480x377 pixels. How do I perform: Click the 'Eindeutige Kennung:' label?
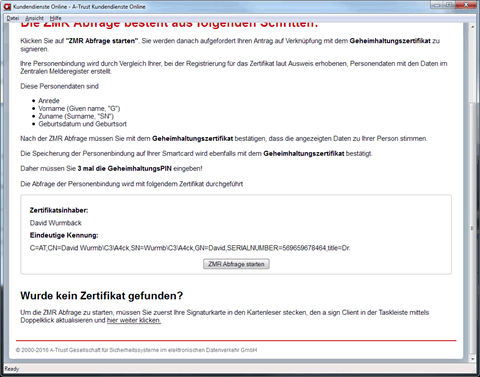click(x=64, y=235)
